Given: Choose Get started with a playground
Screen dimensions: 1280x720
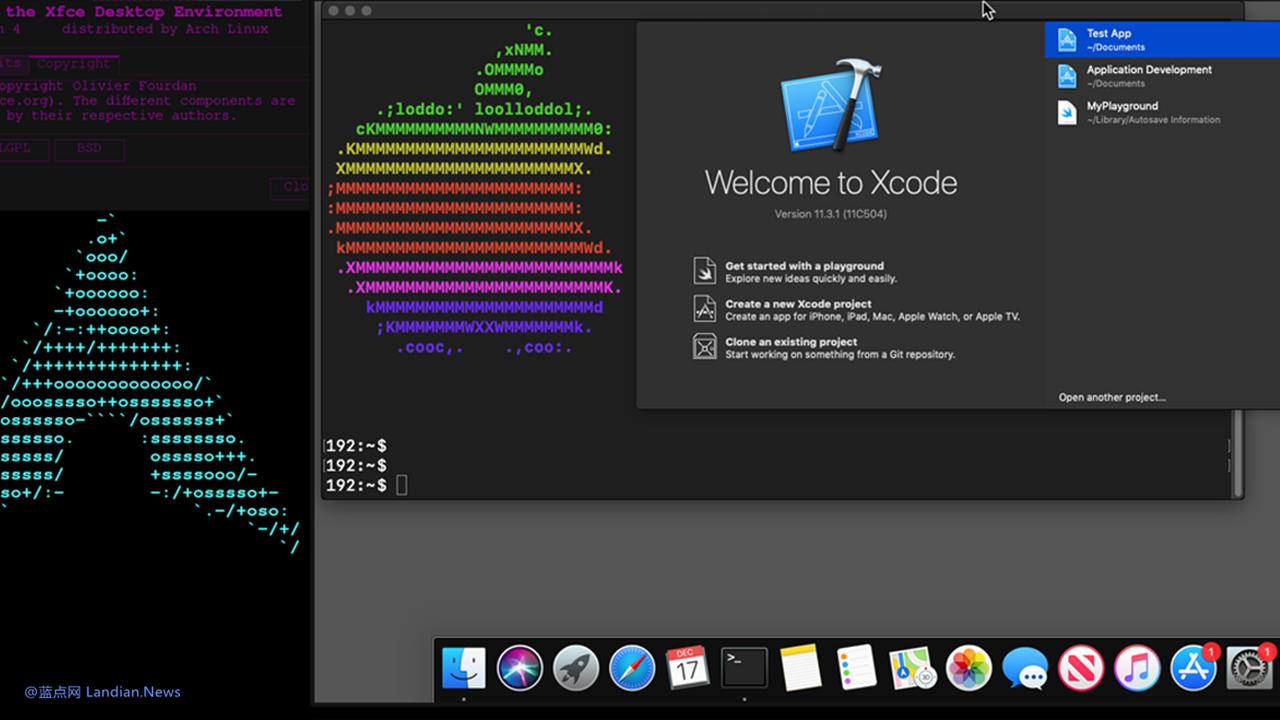Looking at the screenshot, I should (x=804, y=266).
